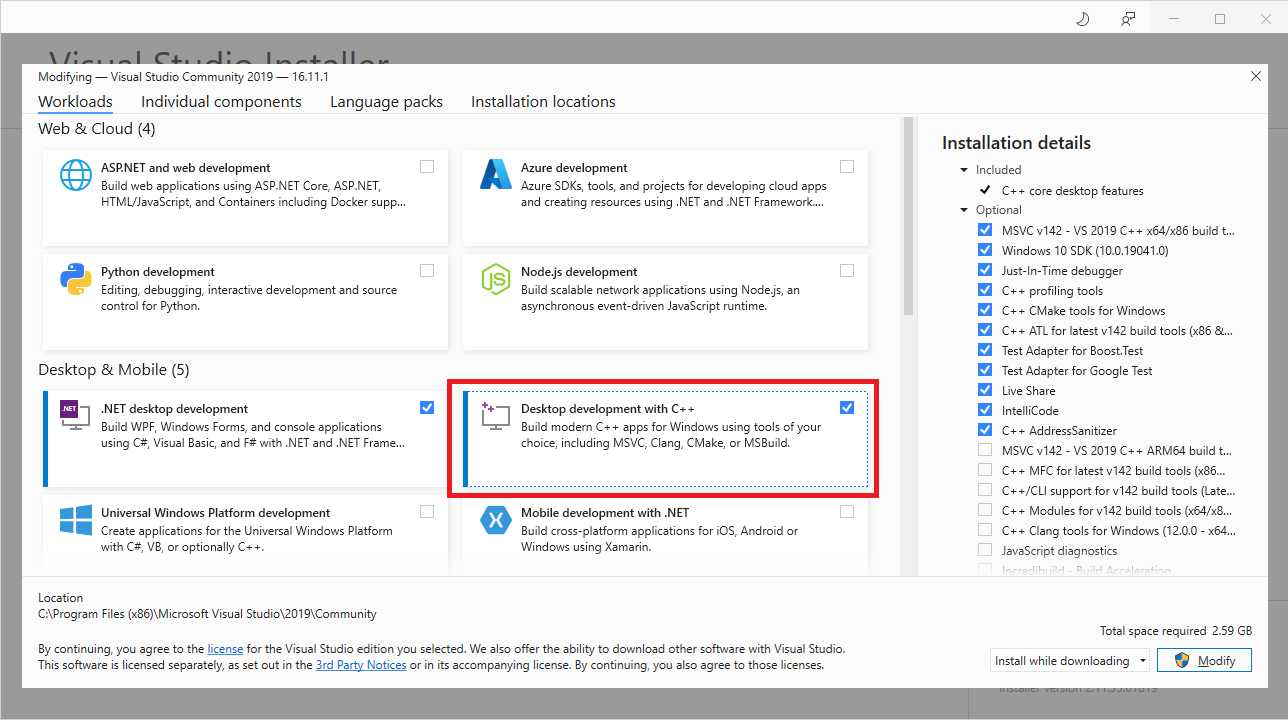Select the .NET desktop development monitor icon
Image resolution: width=1288 pixels, height=720 pixels.
pyautogui.click(x=75, y=415)
